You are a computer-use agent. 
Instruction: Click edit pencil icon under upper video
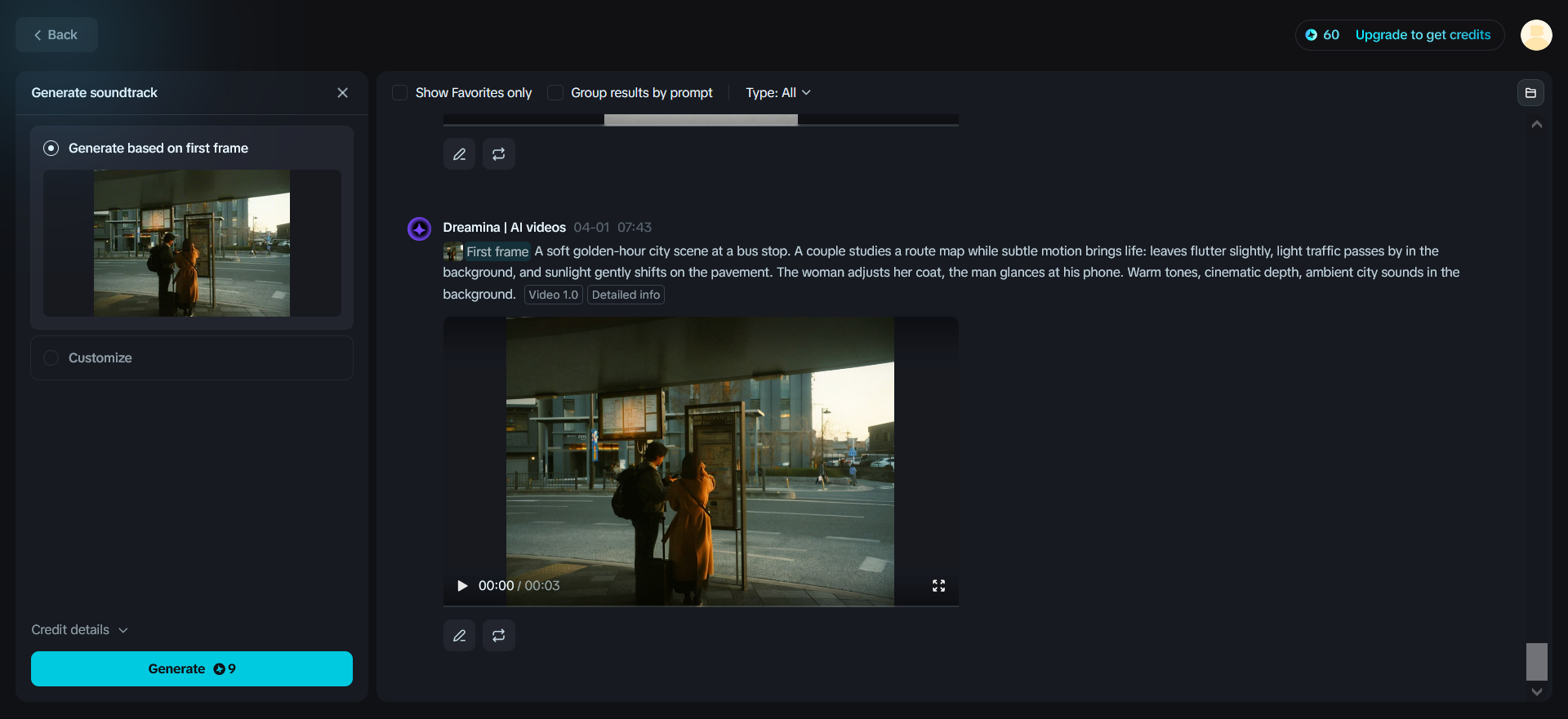[460, 154]
